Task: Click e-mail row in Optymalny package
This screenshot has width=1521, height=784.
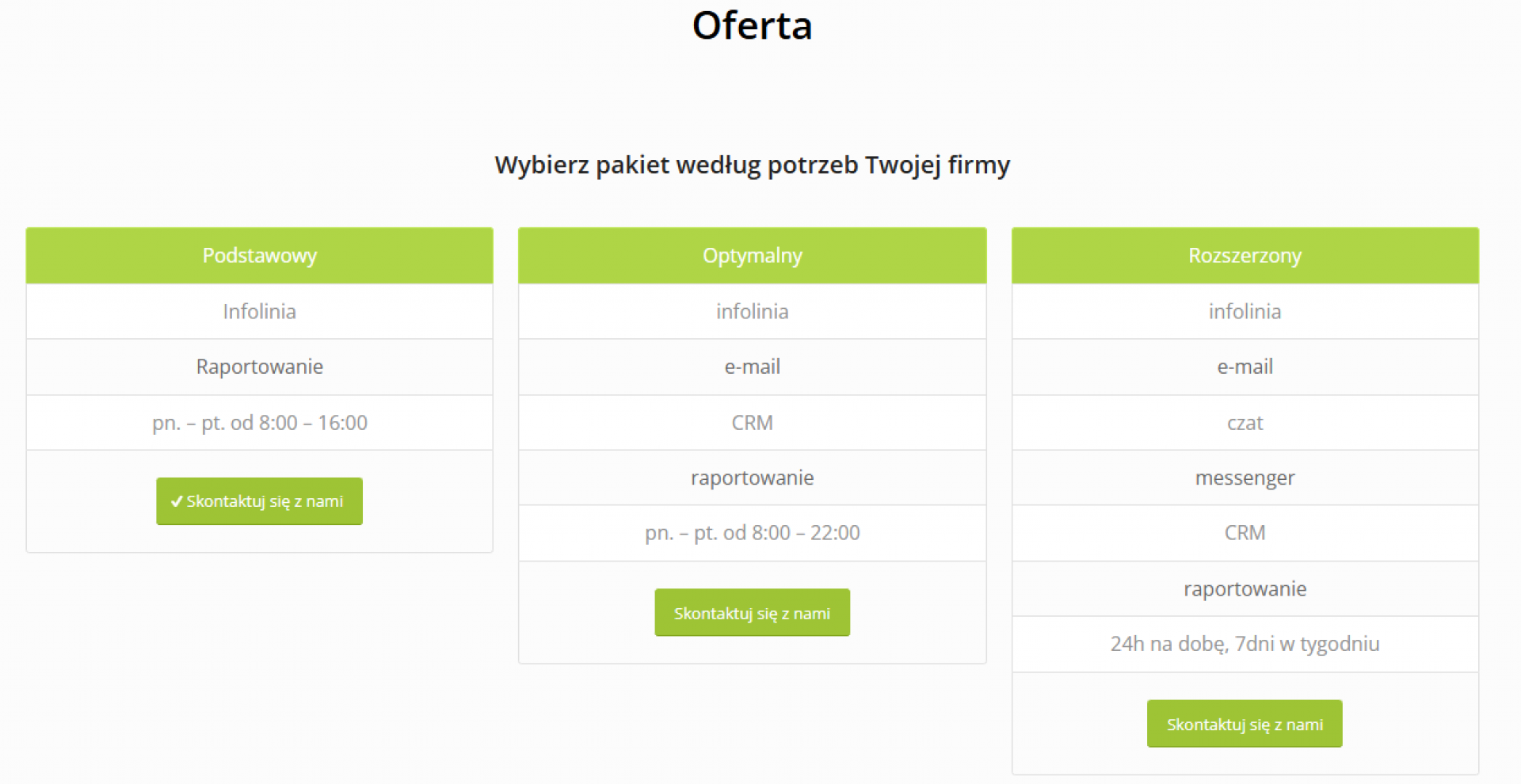Action: (752, 367)
